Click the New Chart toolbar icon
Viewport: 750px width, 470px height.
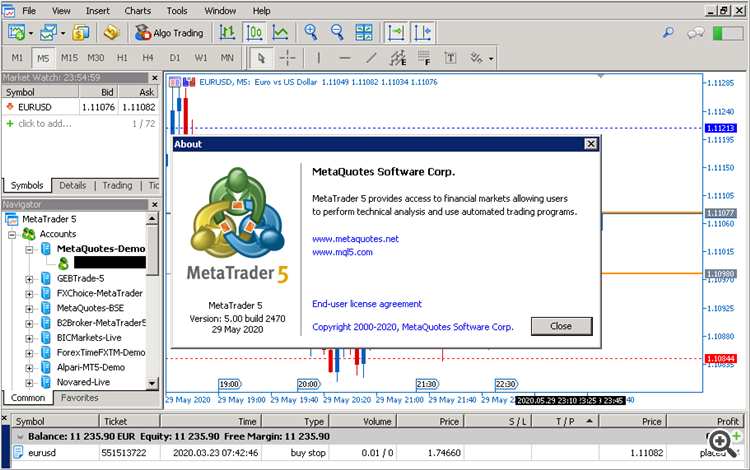(16, 33)
